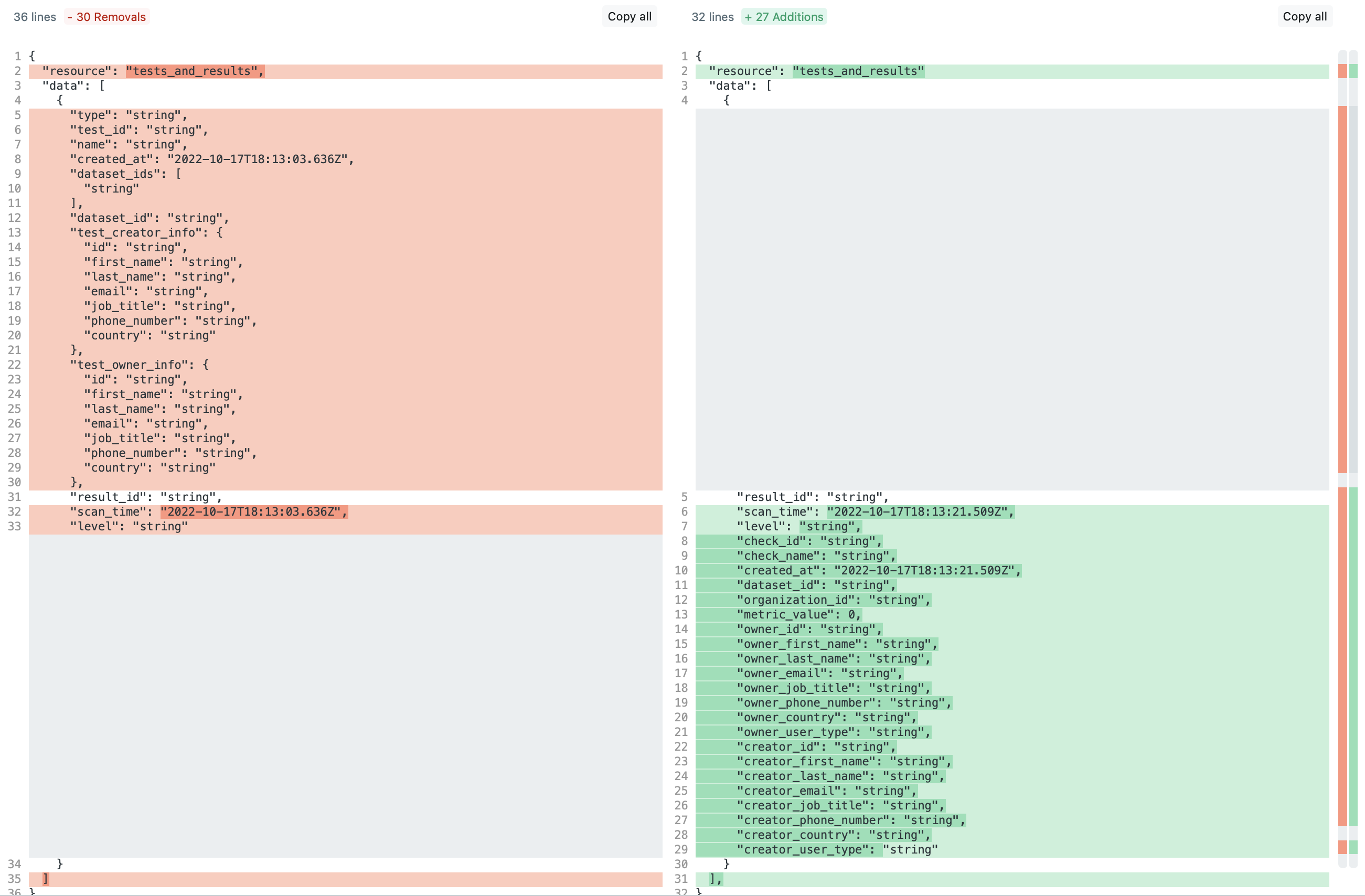
Task: Click the green additions bar in minimap
Action: [1353, 657]
